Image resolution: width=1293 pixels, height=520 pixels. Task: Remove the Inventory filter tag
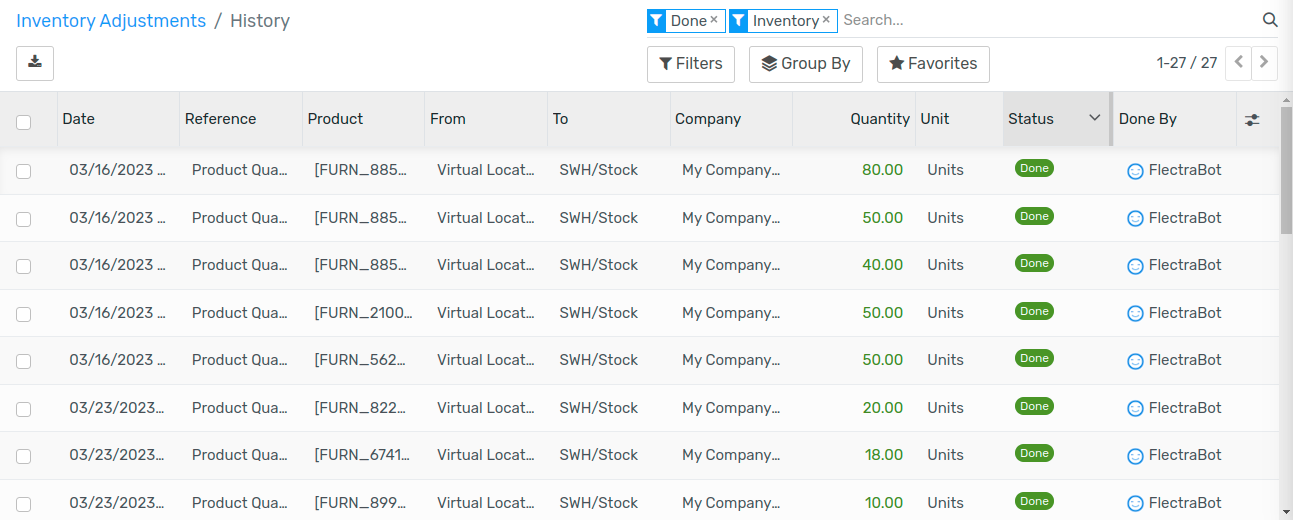pyautogui.click(x=826, y=20)
